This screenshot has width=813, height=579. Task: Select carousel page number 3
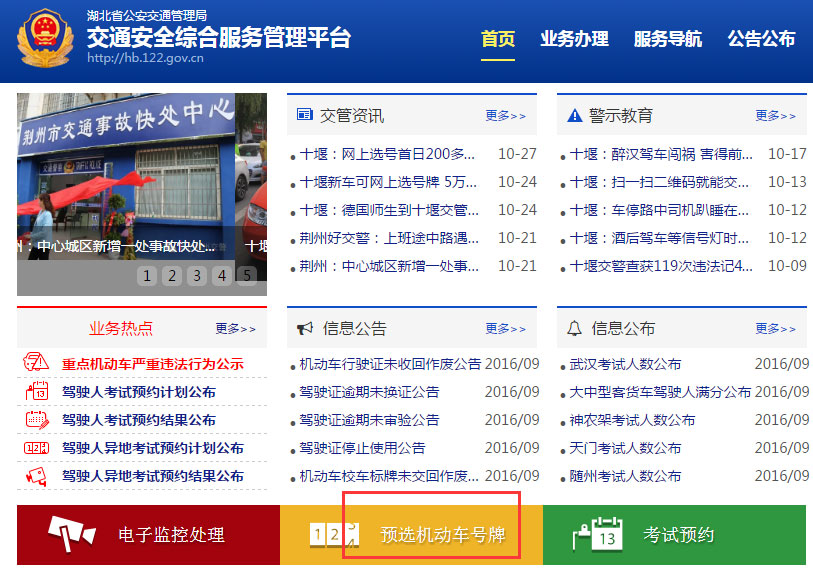(x=197, y=274)
